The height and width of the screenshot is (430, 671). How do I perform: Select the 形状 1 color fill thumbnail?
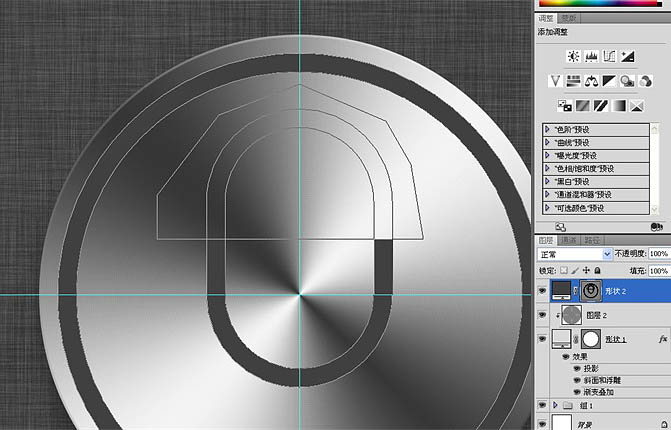(561, 339)
